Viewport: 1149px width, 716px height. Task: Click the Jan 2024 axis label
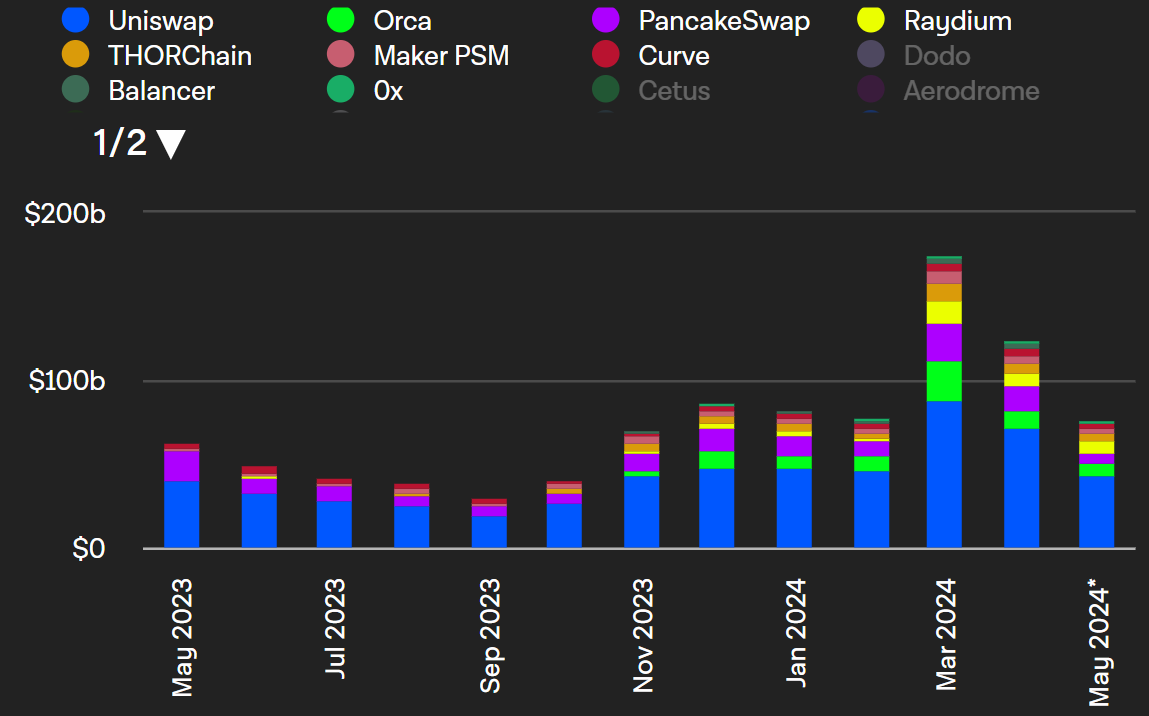click(x=796, y=632)
